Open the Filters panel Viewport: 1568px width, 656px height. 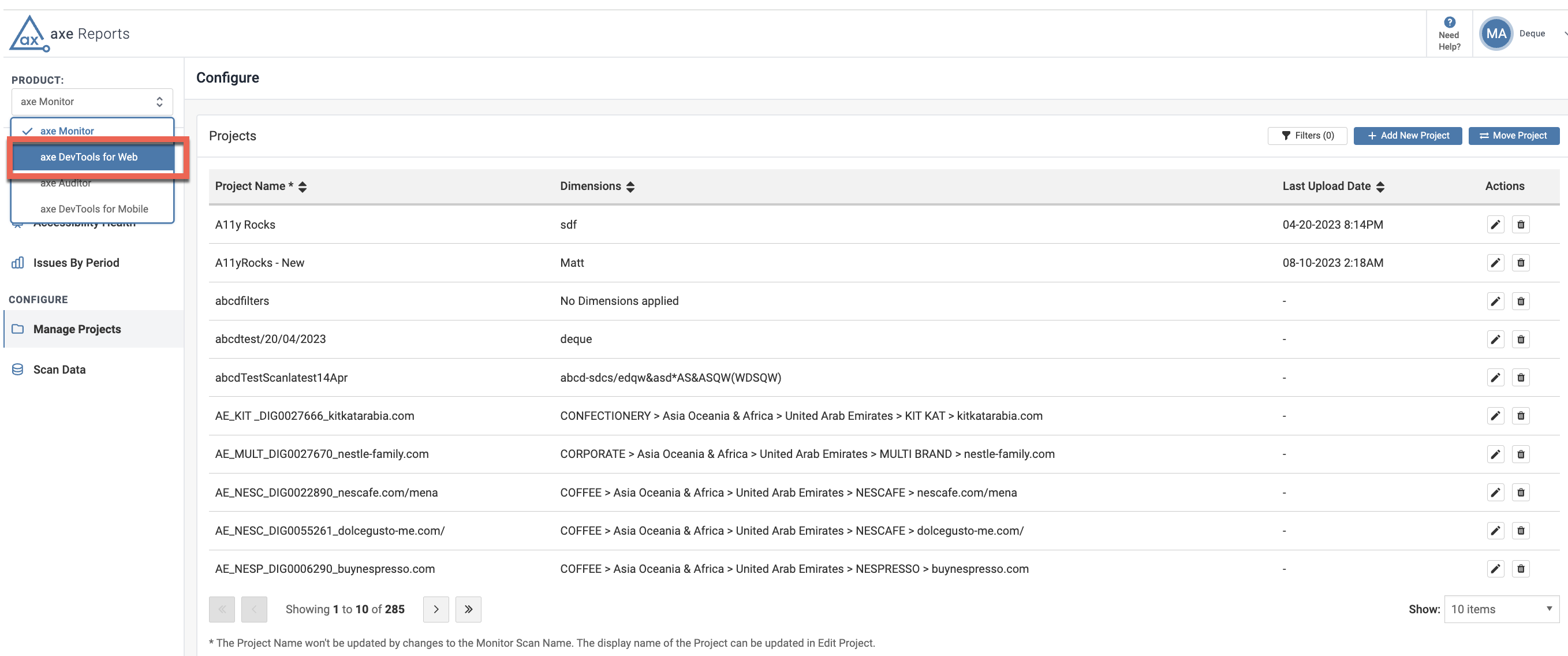coord(1307,135)
